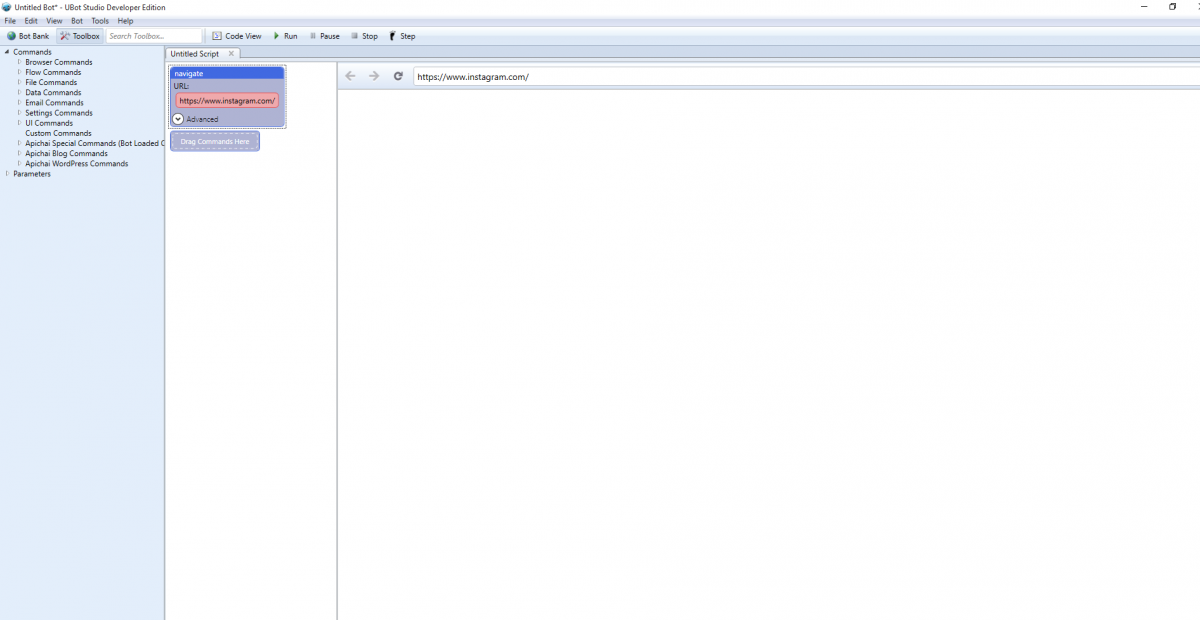Click the Drag Commands Here placeholder
This screenshot has width=1200, height=620.
(215, 142)
